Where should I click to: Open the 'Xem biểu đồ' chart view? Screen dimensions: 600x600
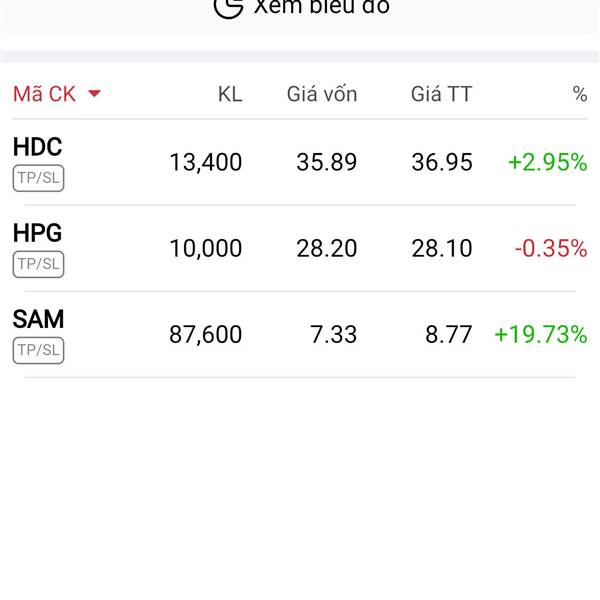[x=302, y=8]
